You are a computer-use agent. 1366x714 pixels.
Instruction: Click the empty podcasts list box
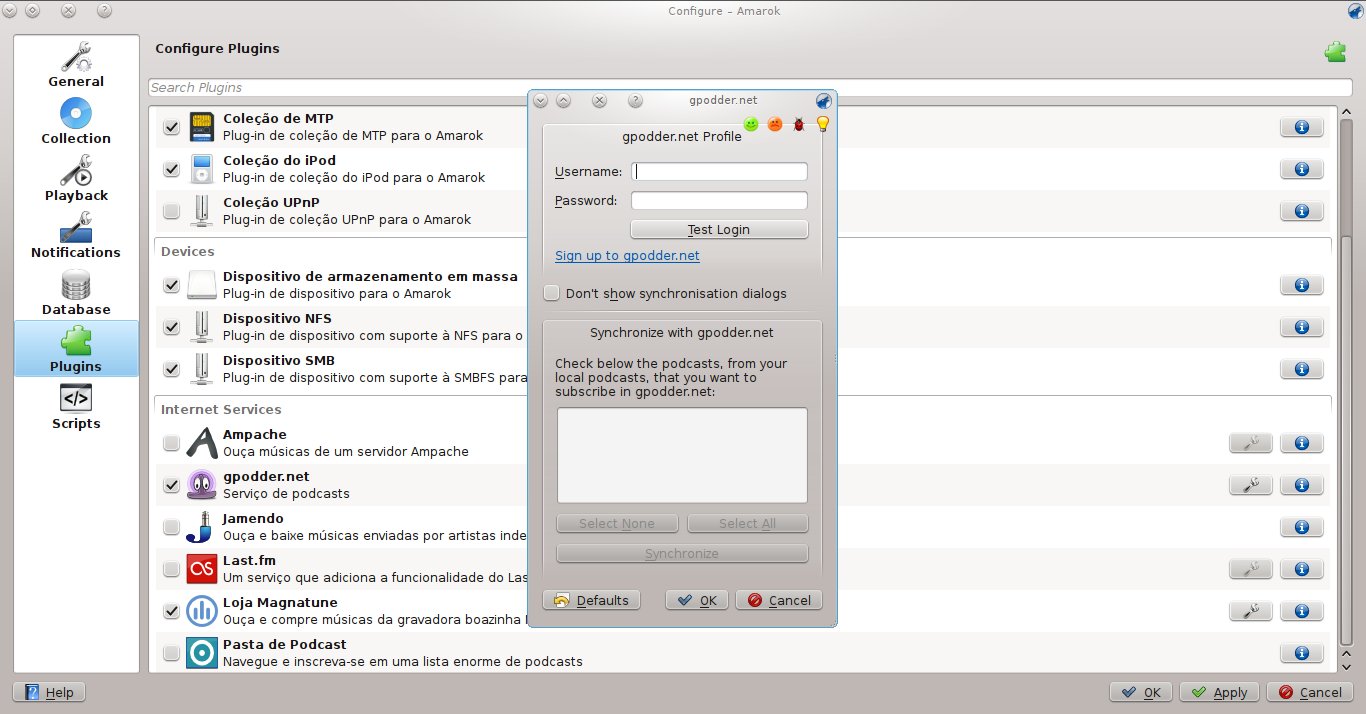coord(682,455)
